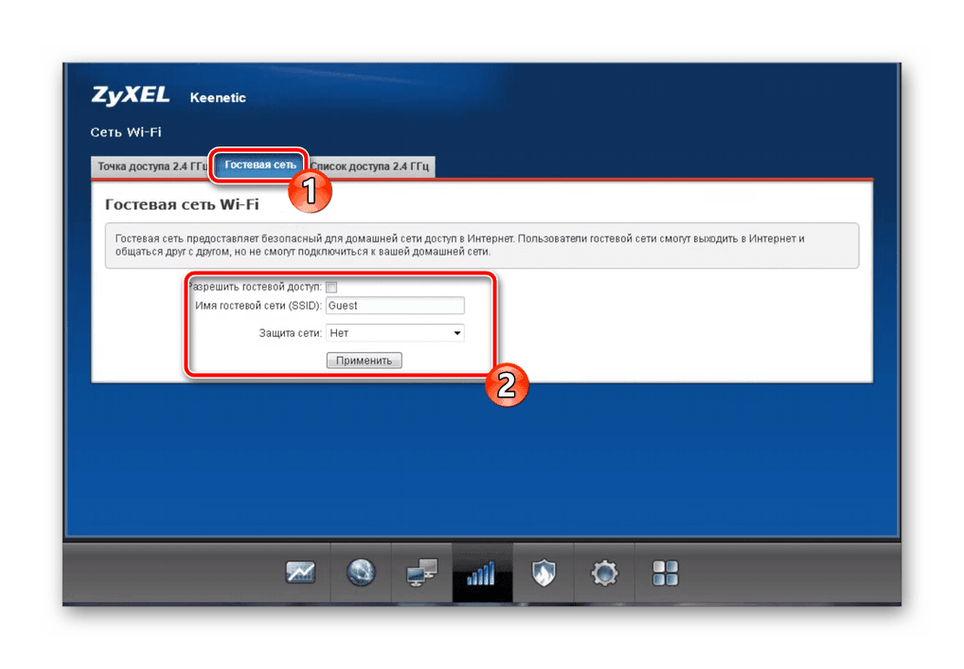Focus the guest SSID field containing Guest
This screenshot has width=964, height=669.
[x=395, y=306]
